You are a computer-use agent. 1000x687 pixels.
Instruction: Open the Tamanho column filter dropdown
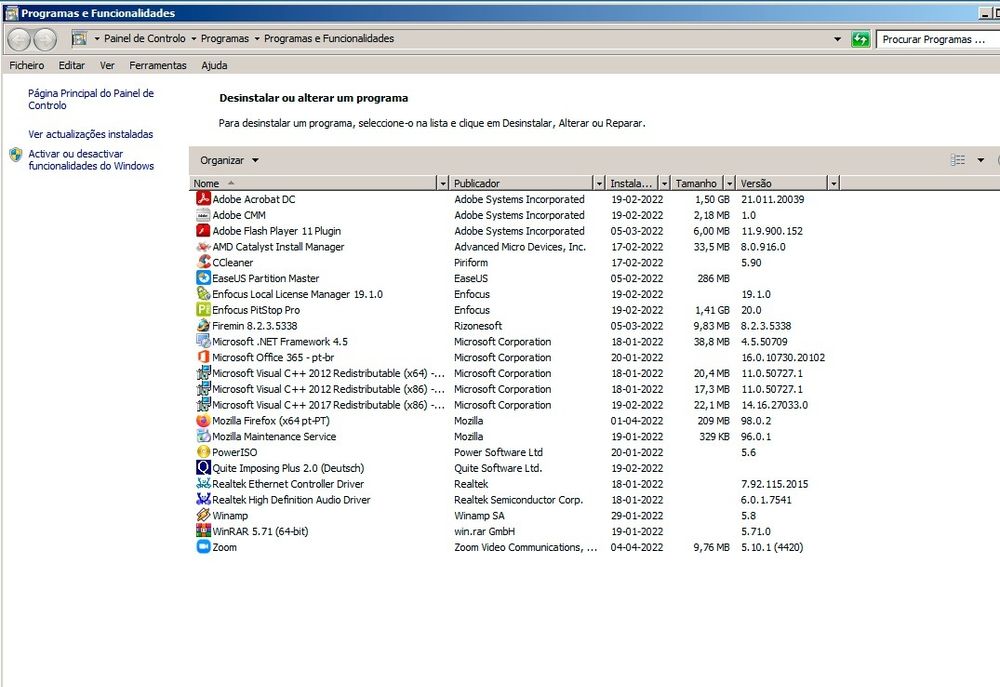tap(730, 184)
